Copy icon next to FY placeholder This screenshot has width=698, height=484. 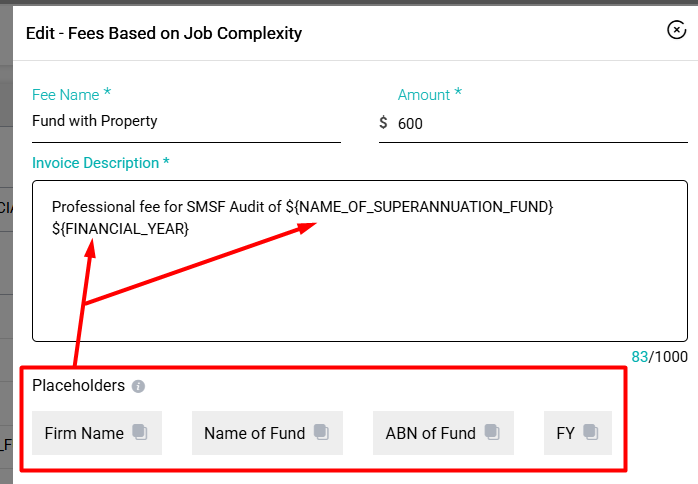point(590,432)
